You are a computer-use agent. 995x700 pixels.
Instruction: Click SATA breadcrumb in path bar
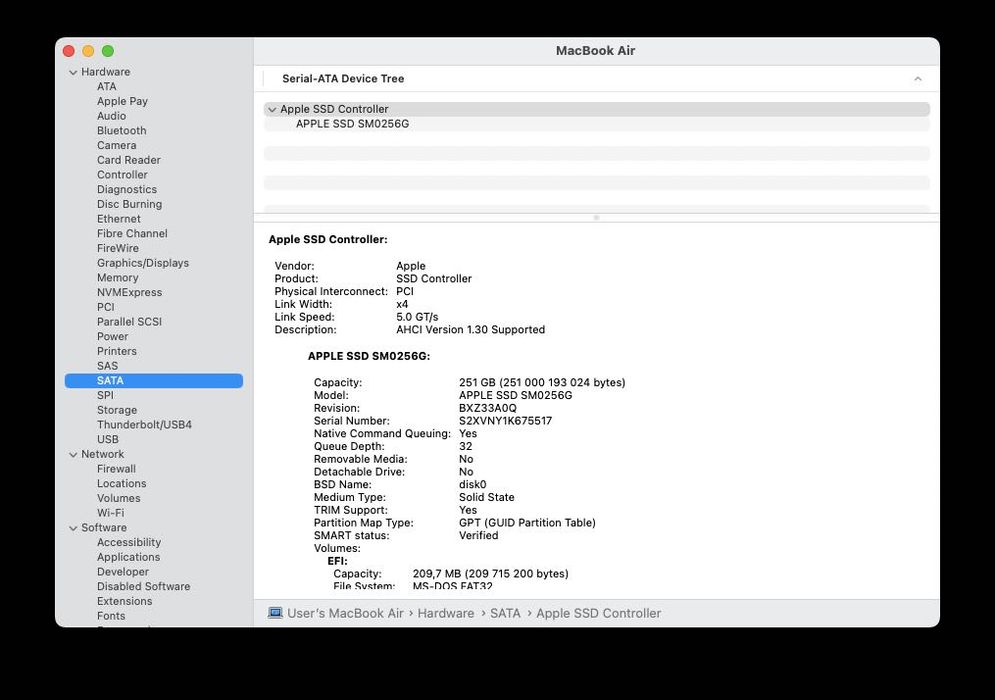pyautogui.click(x=505, y=613)
